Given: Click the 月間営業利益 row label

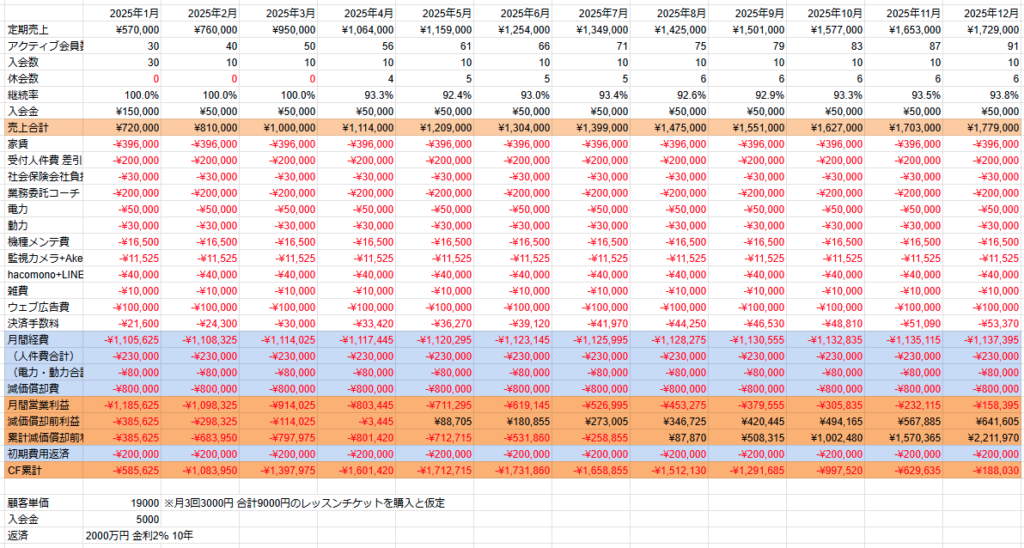Looking at the screenshot, I should 42,405.
